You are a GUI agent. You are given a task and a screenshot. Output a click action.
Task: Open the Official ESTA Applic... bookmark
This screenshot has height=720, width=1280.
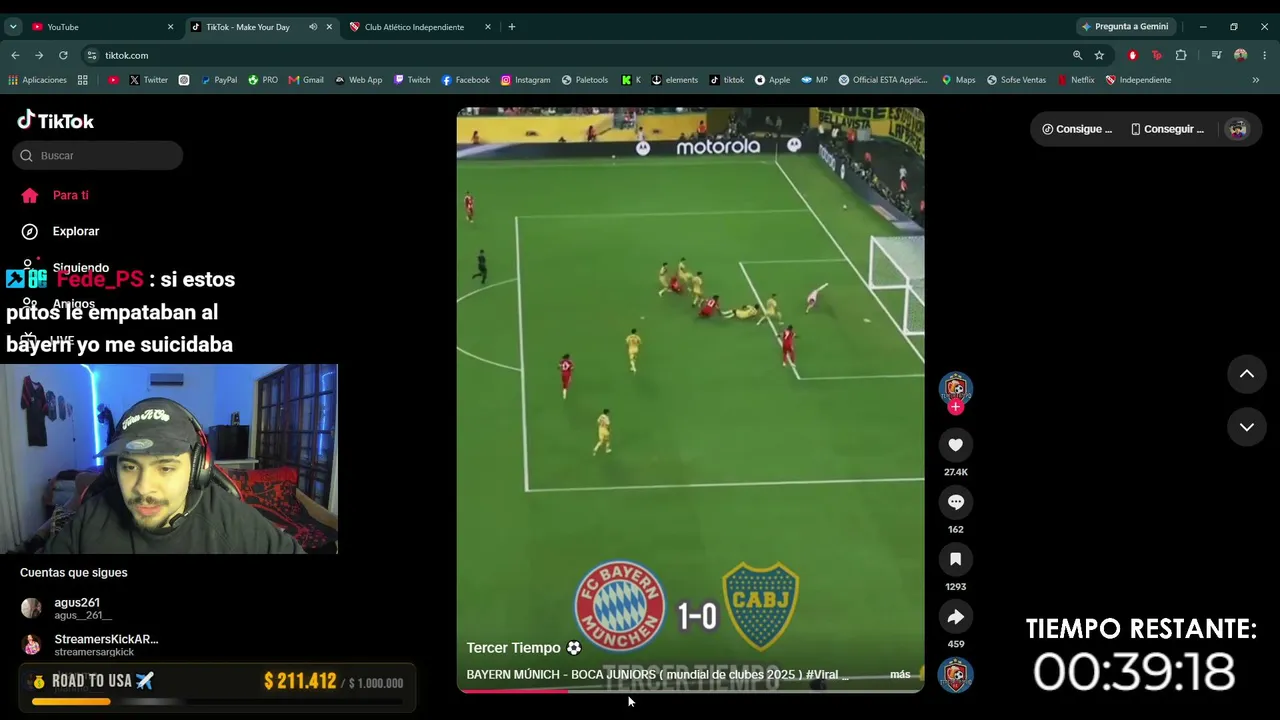[883, 80]
